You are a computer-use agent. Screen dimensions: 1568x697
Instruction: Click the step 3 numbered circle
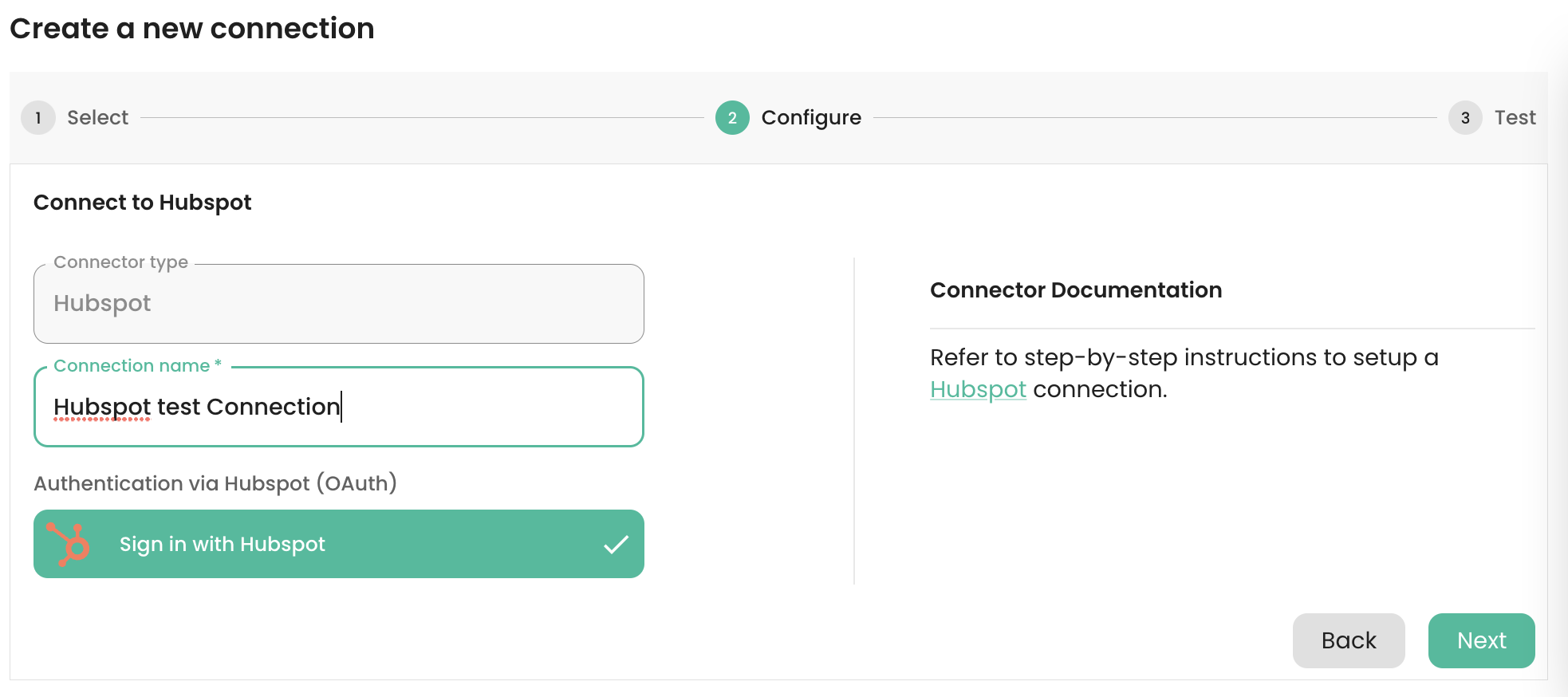pyautogui.click(x=1465, y=117)
